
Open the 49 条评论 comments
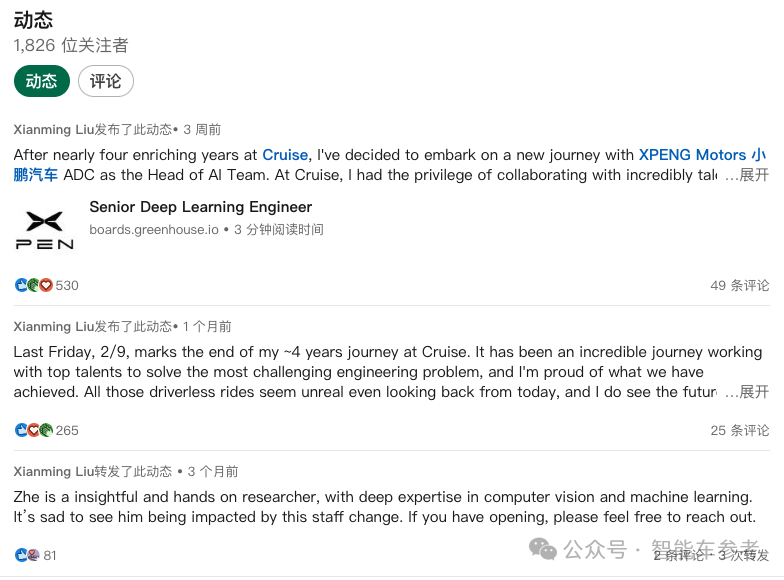click(x=740, y=285)
